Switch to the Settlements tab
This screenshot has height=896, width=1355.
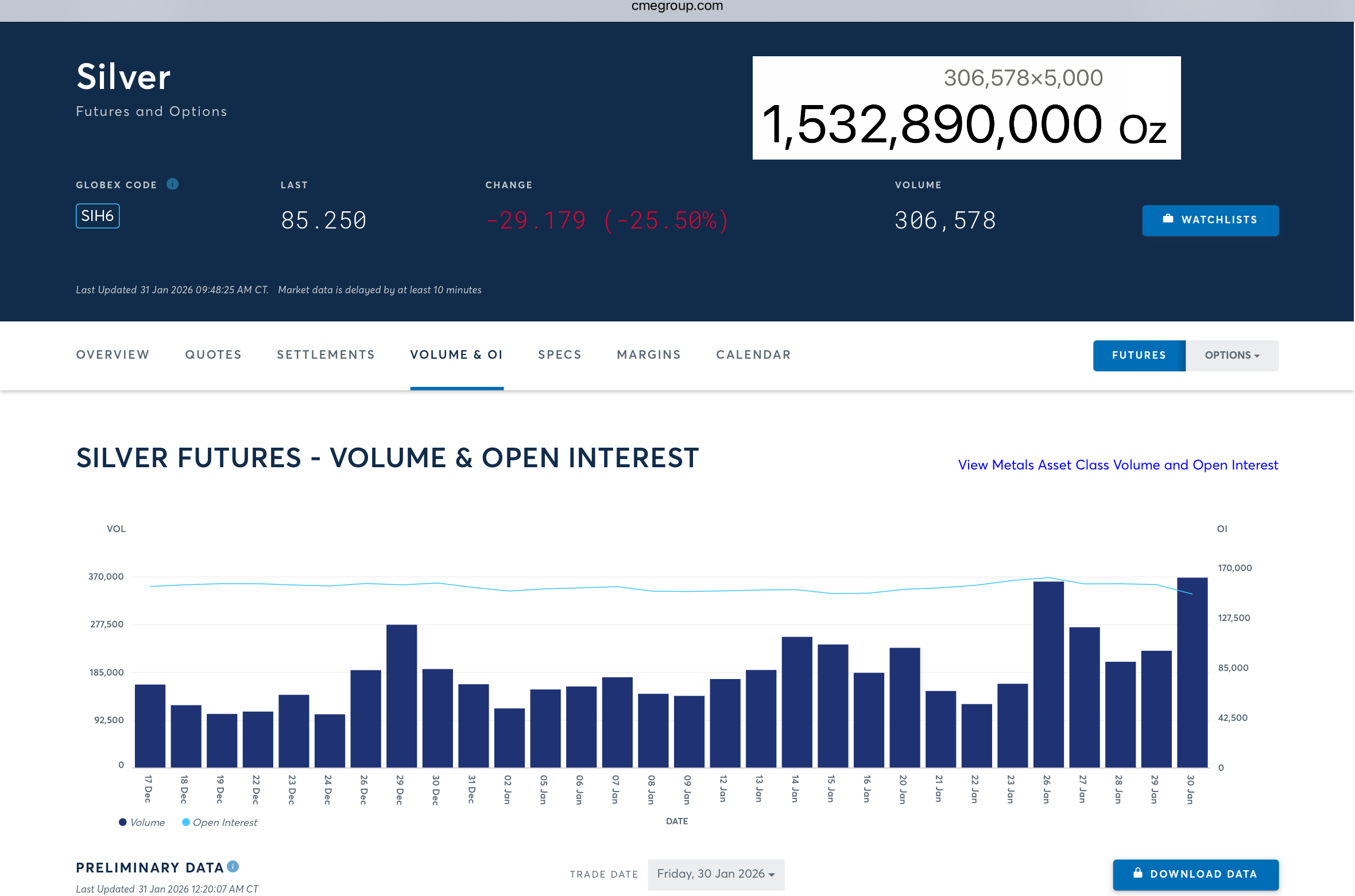click(326, 355)
